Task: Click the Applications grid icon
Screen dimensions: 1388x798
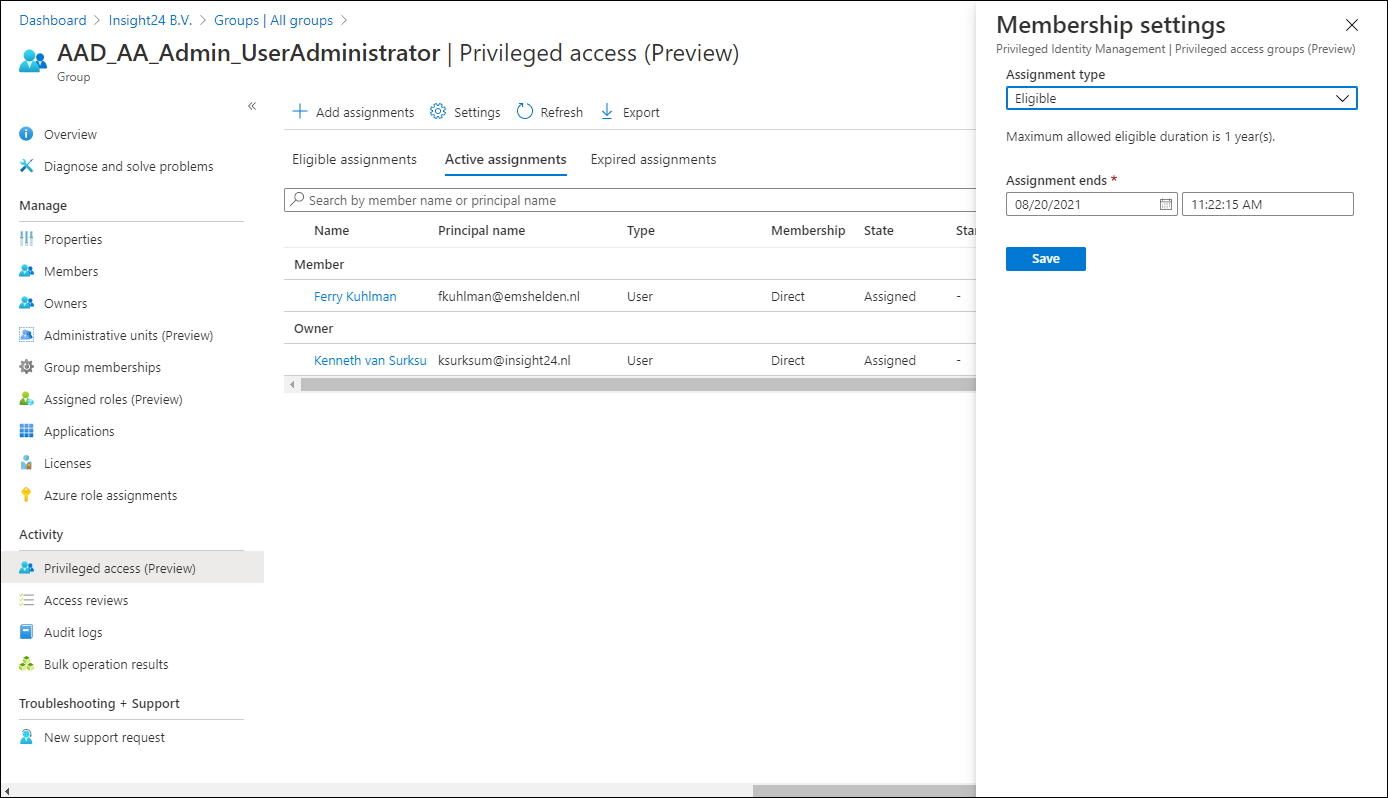Action: [x=27, y=431]
